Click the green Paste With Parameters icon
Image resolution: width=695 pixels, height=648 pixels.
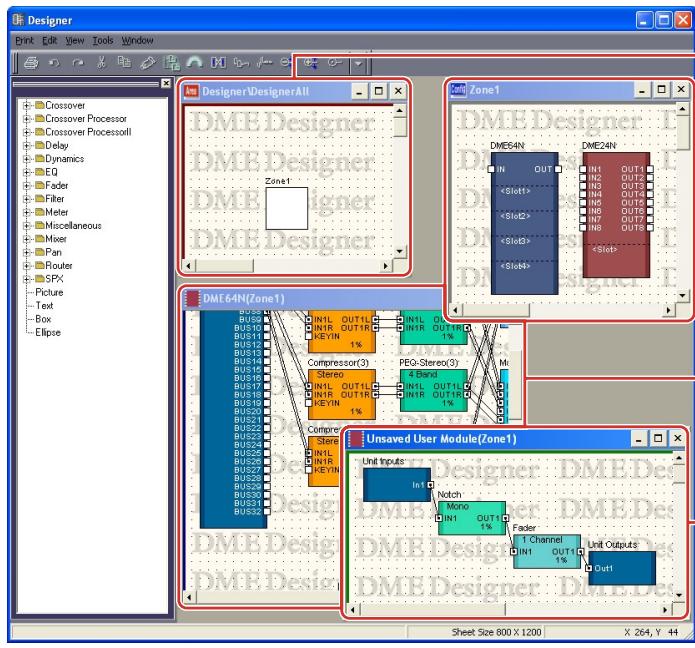[171, 62]
